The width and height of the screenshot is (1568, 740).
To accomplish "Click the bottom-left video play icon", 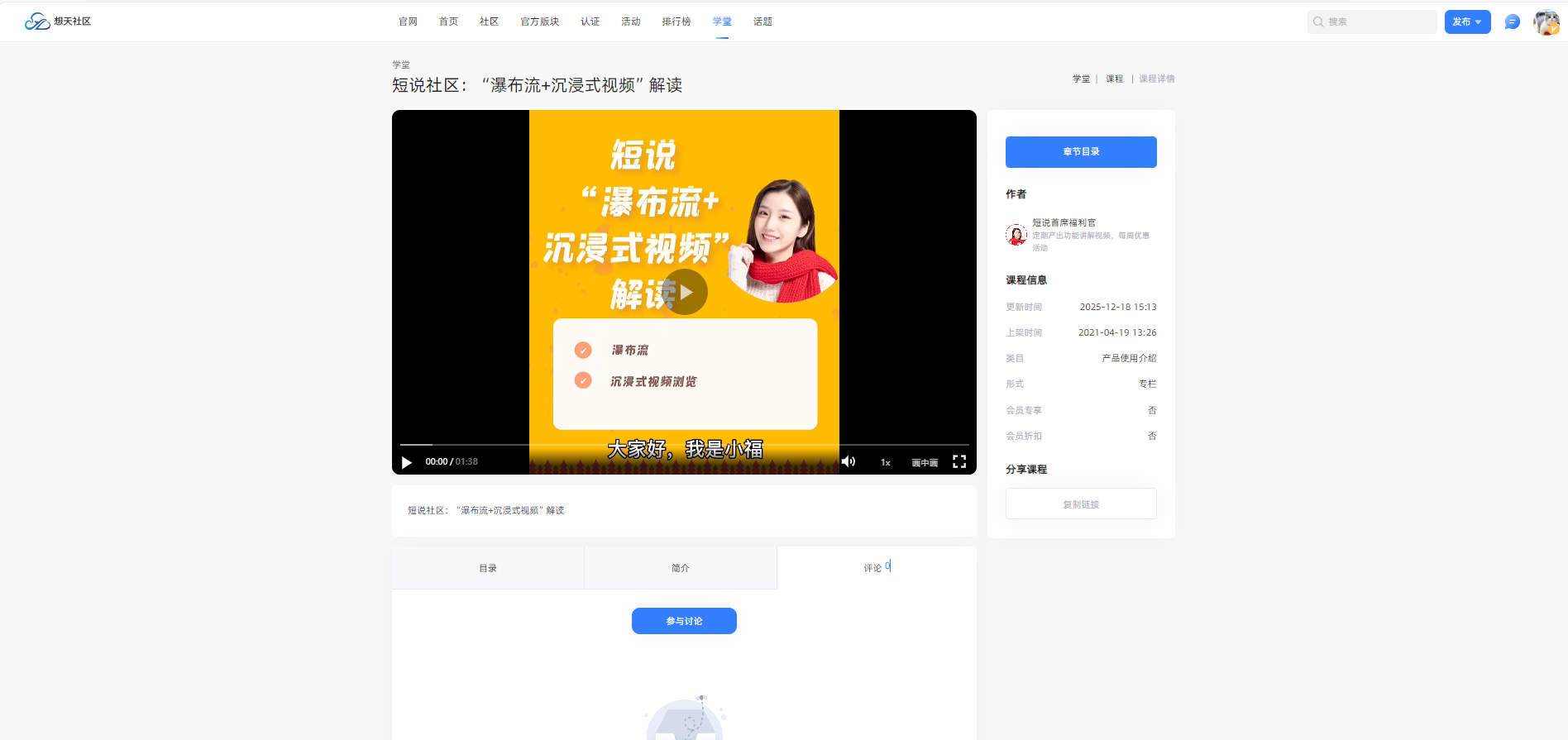I will [x=407, y=462].
